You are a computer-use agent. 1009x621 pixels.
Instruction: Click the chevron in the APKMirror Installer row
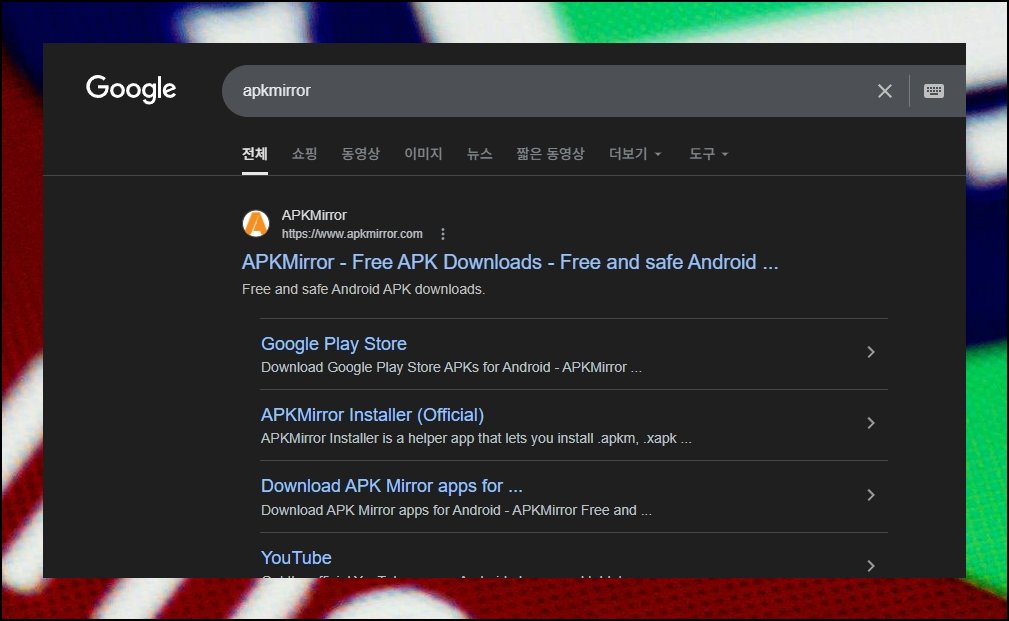coord(871,423)
